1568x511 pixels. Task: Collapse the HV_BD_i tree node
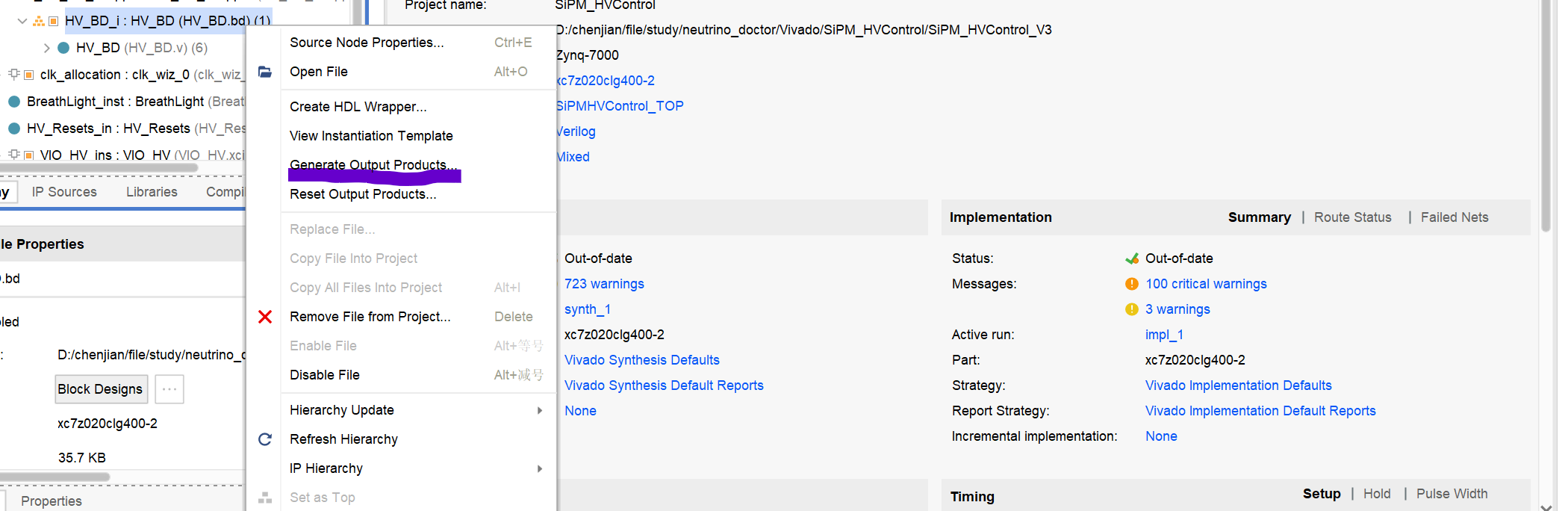click(x=22, y=21)
